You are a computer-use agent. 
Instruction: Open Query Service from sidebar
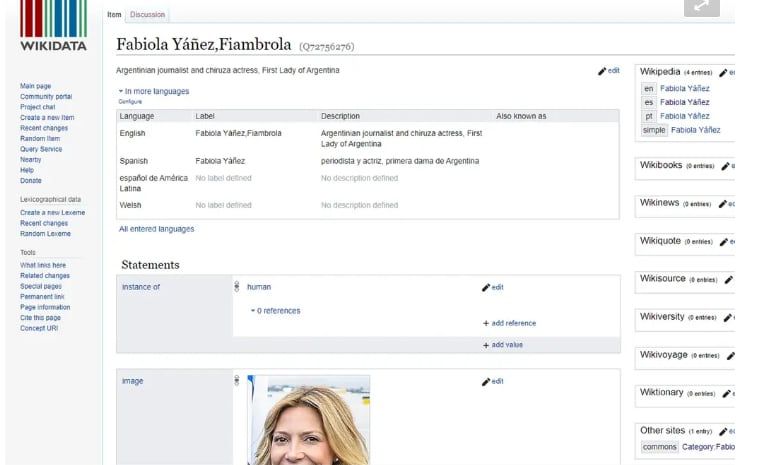(41, 149)
